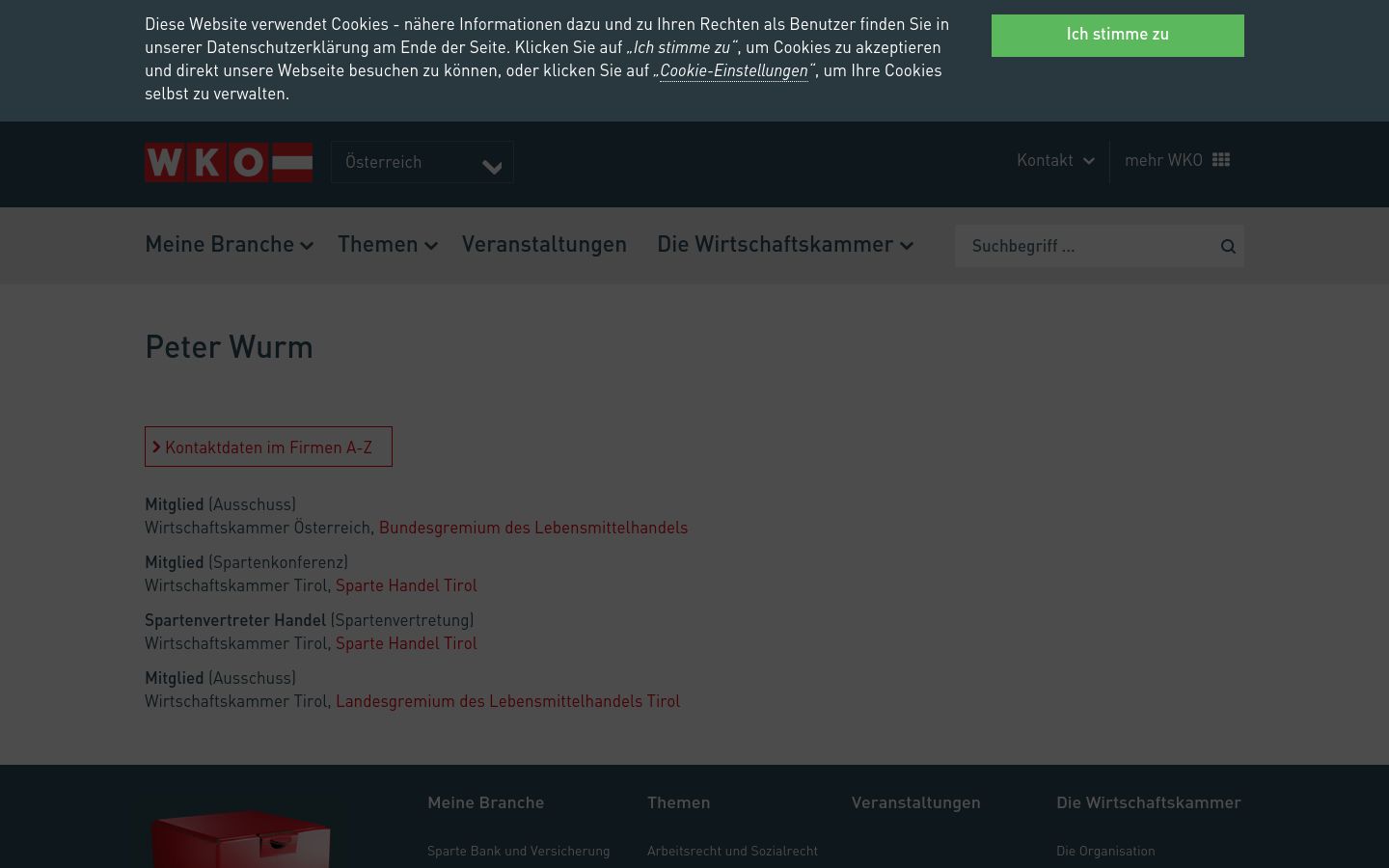The image size is (1389, 868).
Task: Click the search magnifier icon
Action: (x=1228, y=246)
